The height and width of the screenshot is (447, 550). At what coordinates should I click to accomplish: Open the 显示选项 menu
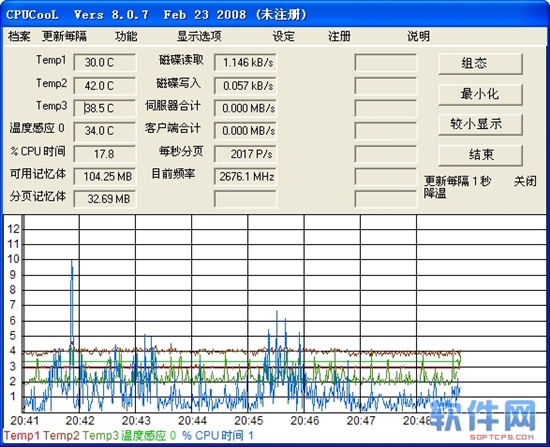[x=199, y=36]
